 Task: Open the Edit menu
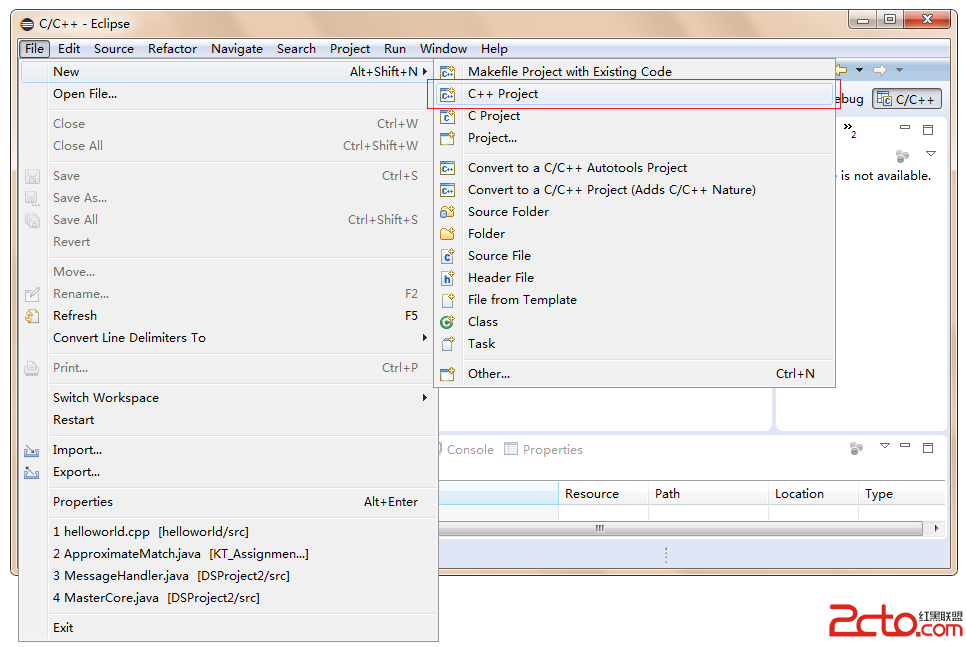tap(69, 49)
